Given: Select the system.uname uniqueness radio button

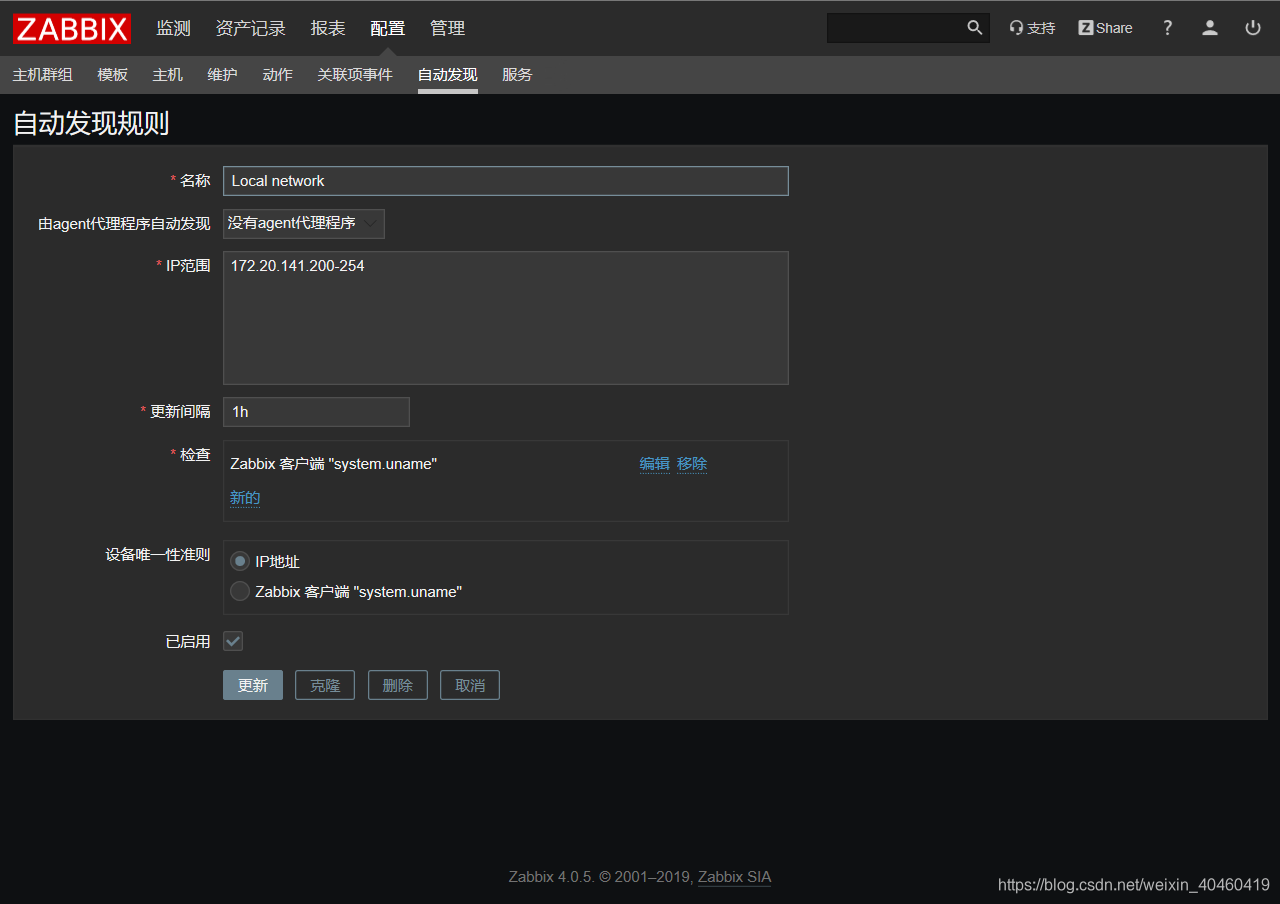Looking at the screenshot, I should 240,592.
